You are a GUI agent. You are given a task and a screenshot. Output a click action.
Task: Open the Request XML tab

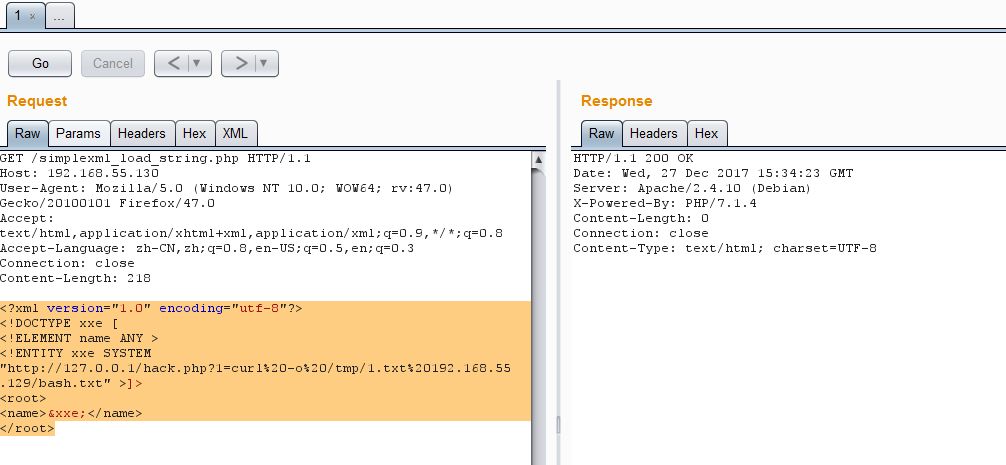tap(235, 133)
